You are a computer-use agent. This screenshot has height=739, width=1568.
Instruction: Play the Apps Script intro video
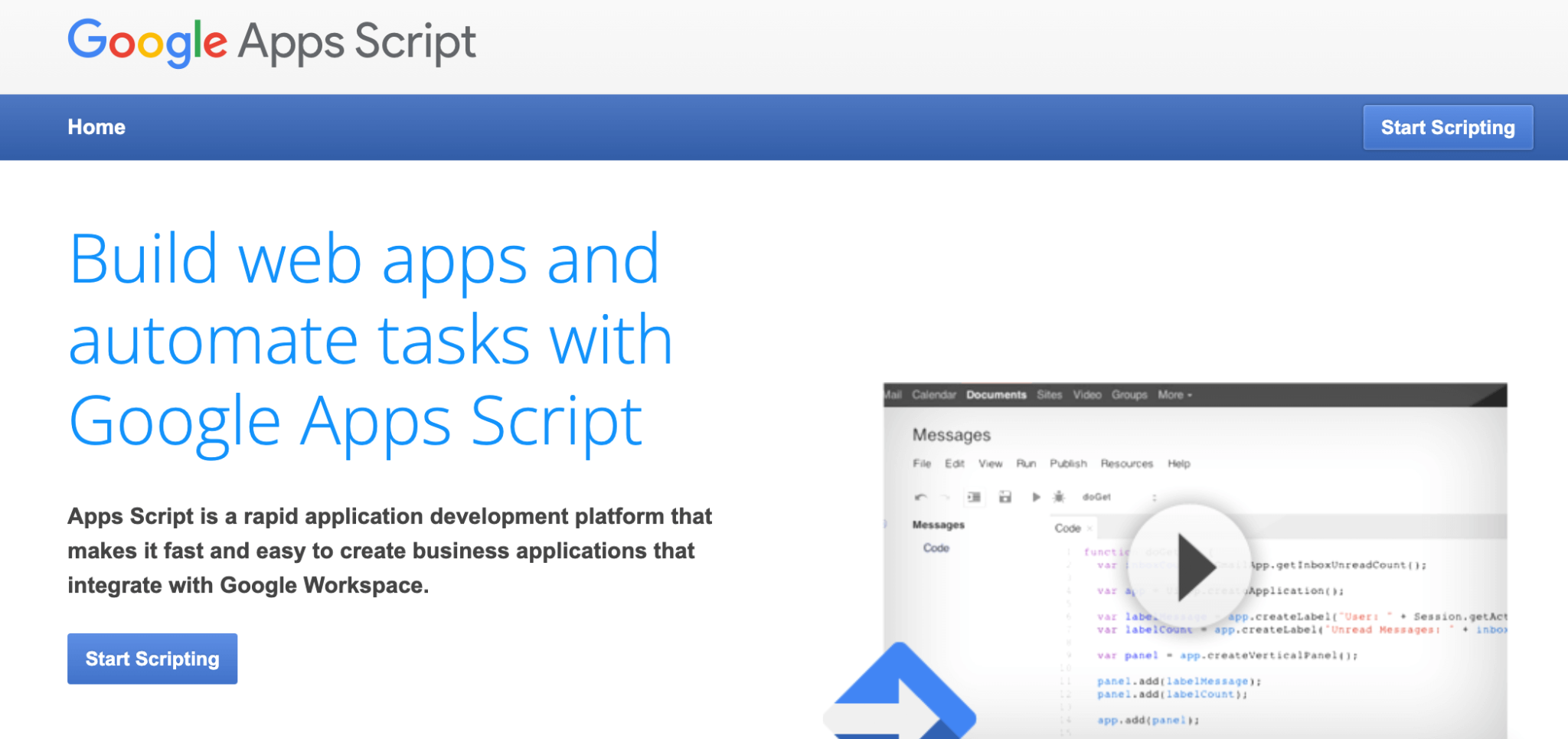point(1190,566)
